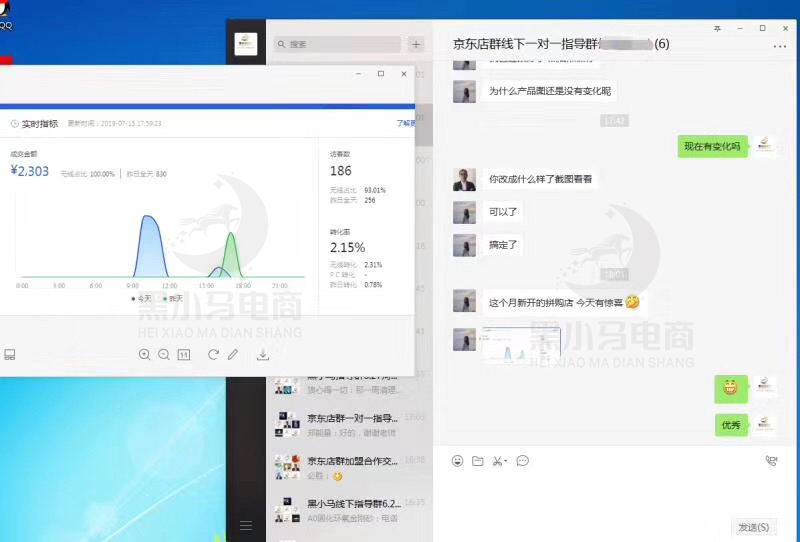Viewport: 800px width, 542px height.
Task: Open the 京东店群加盟合作交 conversation
Action: pos(349,467)
